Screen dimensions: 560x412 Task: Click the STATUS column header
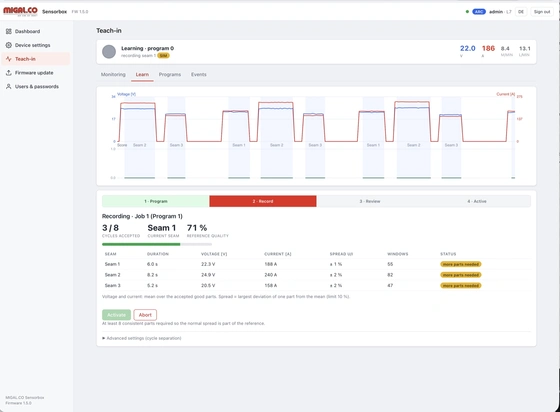pos(448,254)
